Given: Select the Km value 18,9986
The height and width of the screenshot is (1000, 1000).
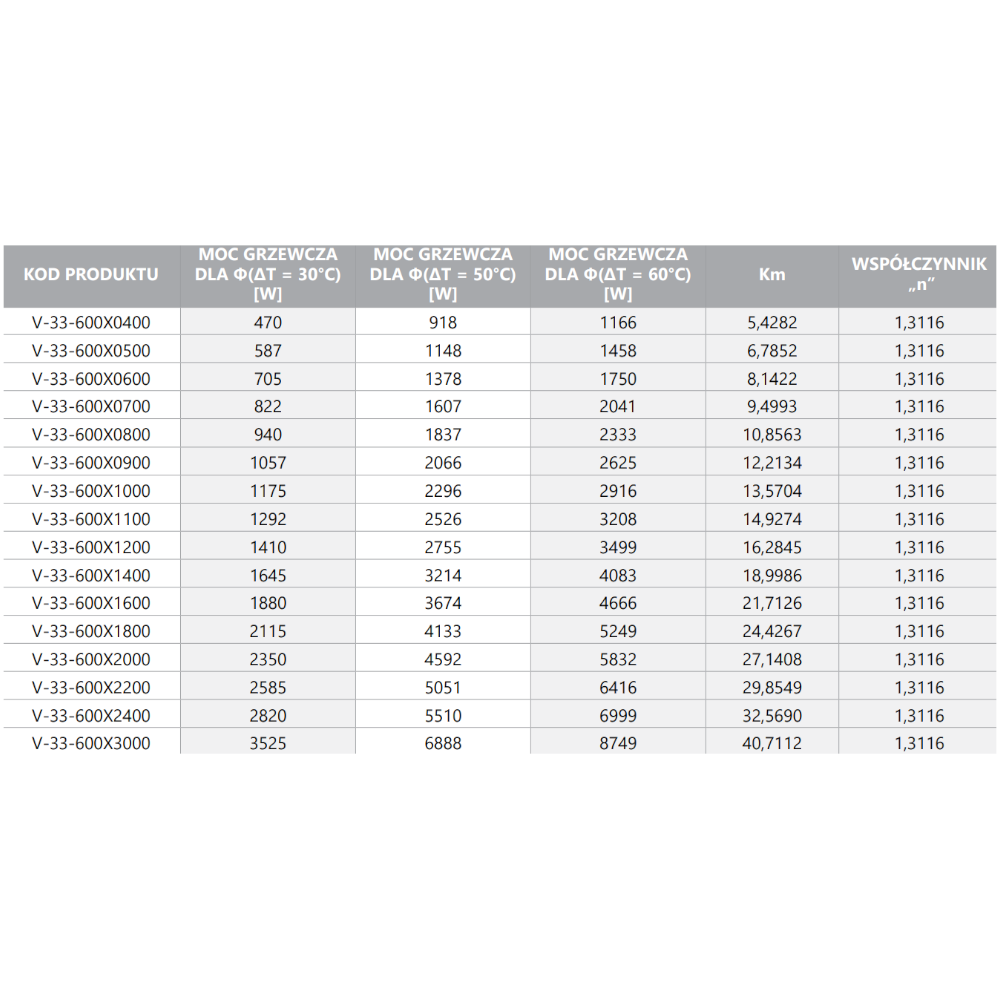Looking at the screenshot, I should point(772,575).
